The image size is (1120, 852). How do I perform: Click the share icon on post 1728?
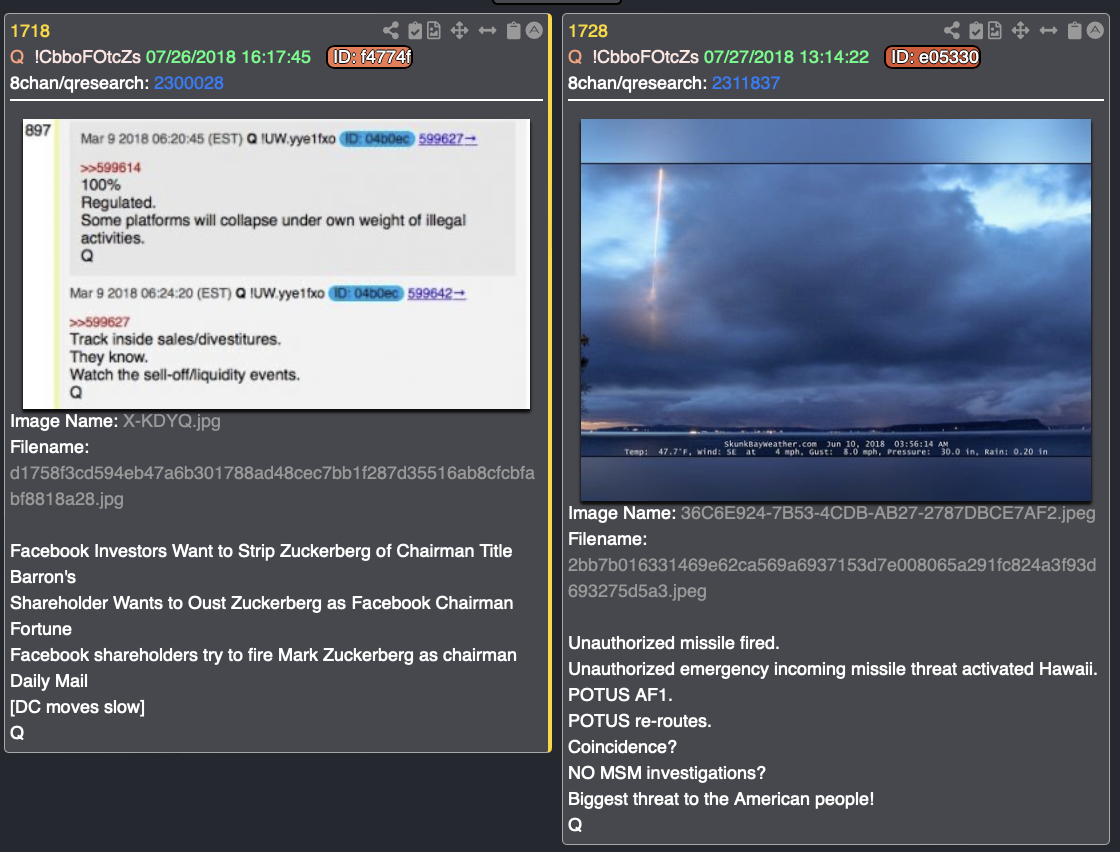951,30
